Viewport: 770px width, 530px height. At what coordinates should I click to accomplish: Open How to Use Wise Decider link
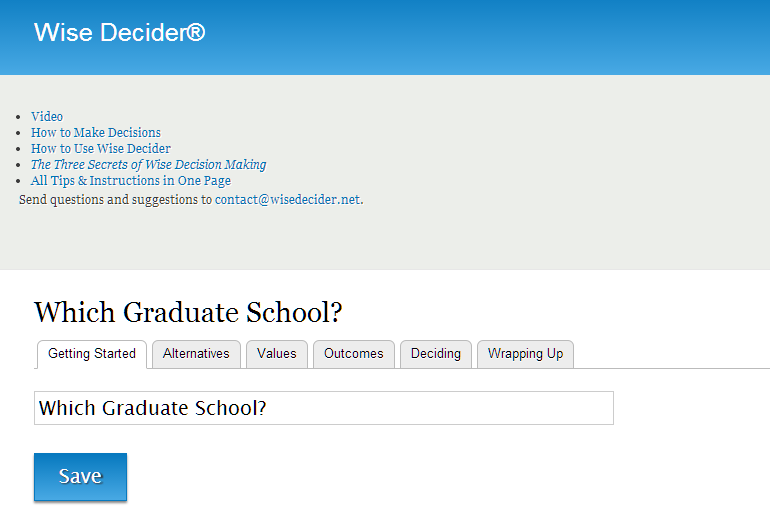coord(101,148)
